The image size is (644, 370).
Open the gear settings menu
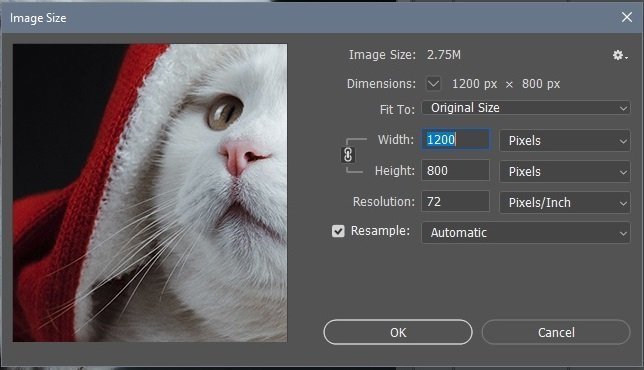(x=620, y=55)
